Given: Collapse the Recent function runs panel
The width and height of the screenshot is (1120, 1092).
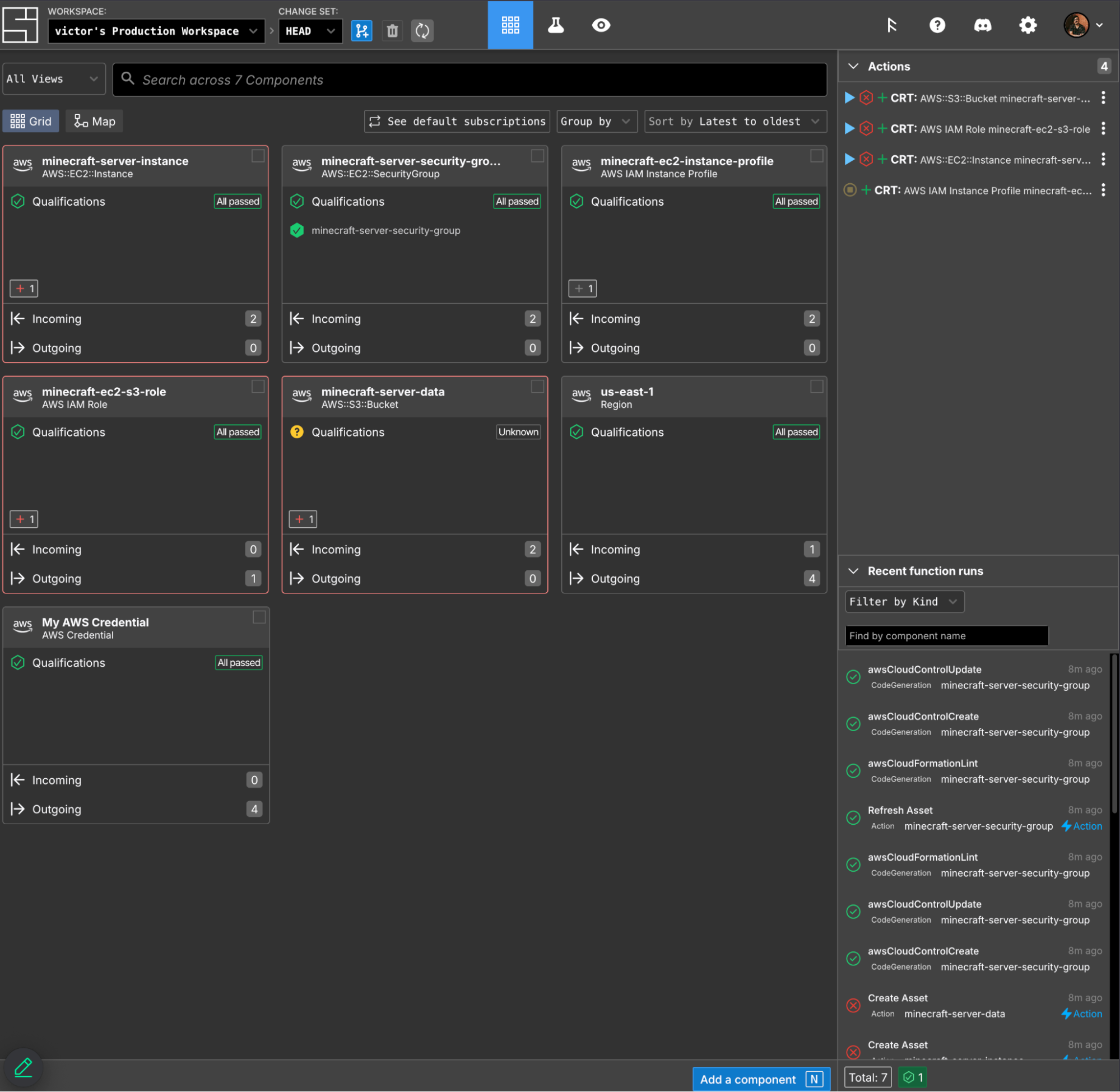Looking at the screenshot, I should pyautogui.click(x=853, y=571).
